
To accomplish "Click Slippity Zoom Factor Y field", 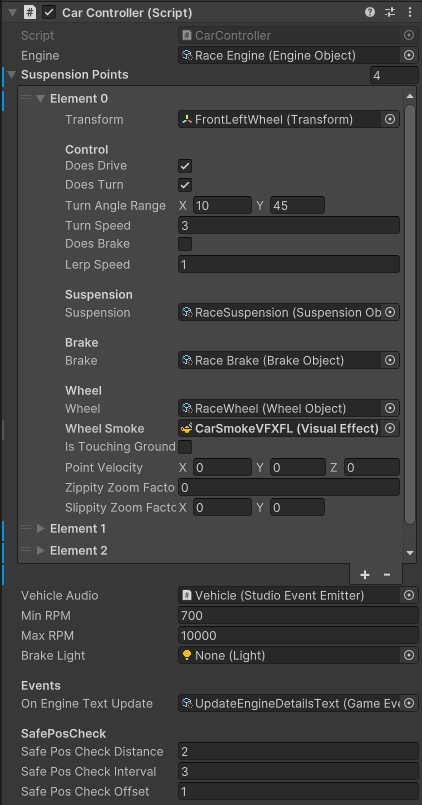I will [x=297, y=507].
